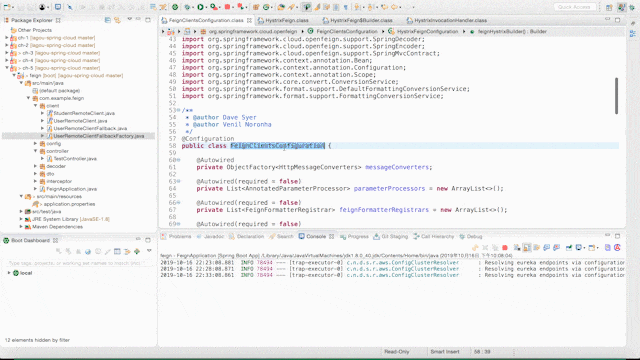Click the Run dropdown arrow in the toolbar
The width and height of the screenshot is (640, 360).
pos(206,7)
